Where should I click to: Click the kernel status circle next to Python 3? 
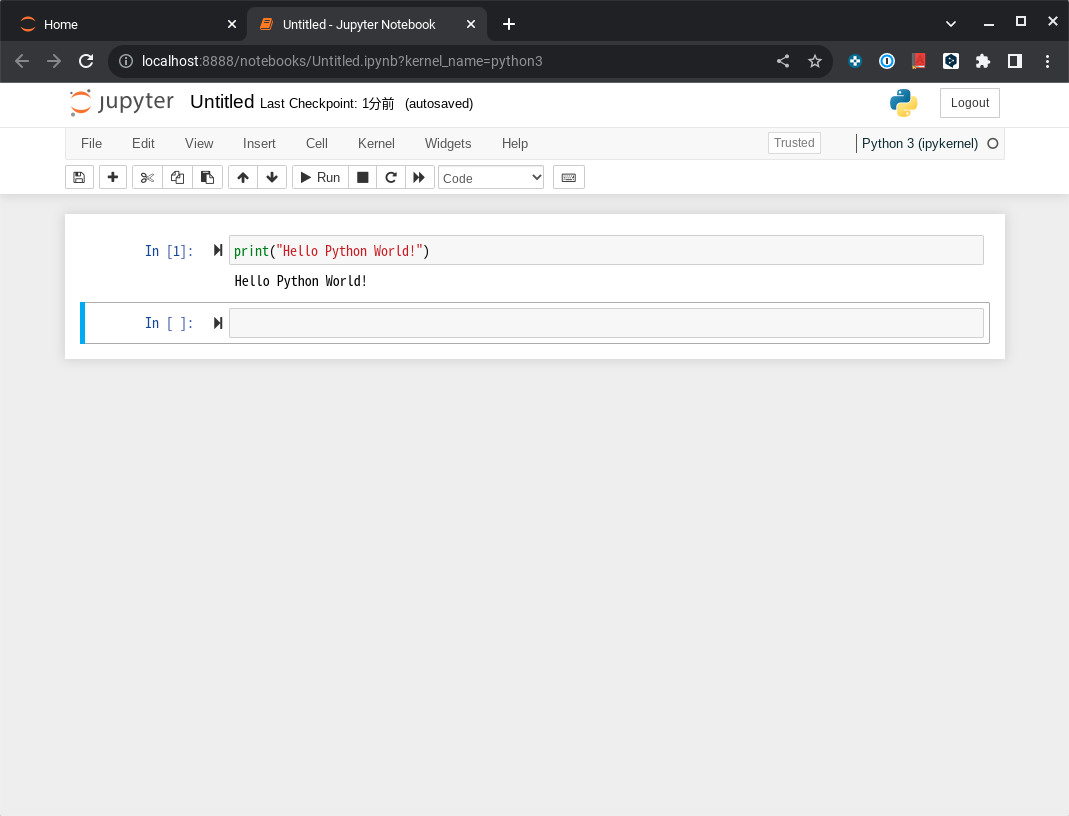pos(992,143)
